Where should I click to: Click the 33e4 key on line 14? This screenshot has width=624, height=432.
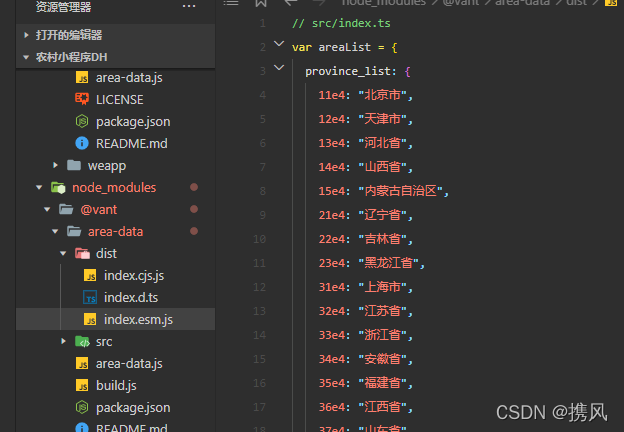[x=332, y=335]
